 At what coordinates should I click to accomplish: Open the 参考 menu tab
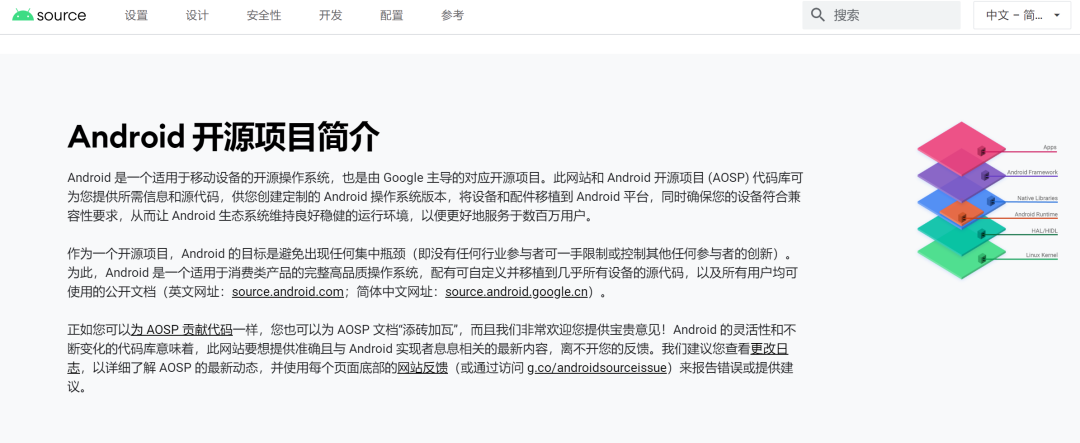point(453,15)
